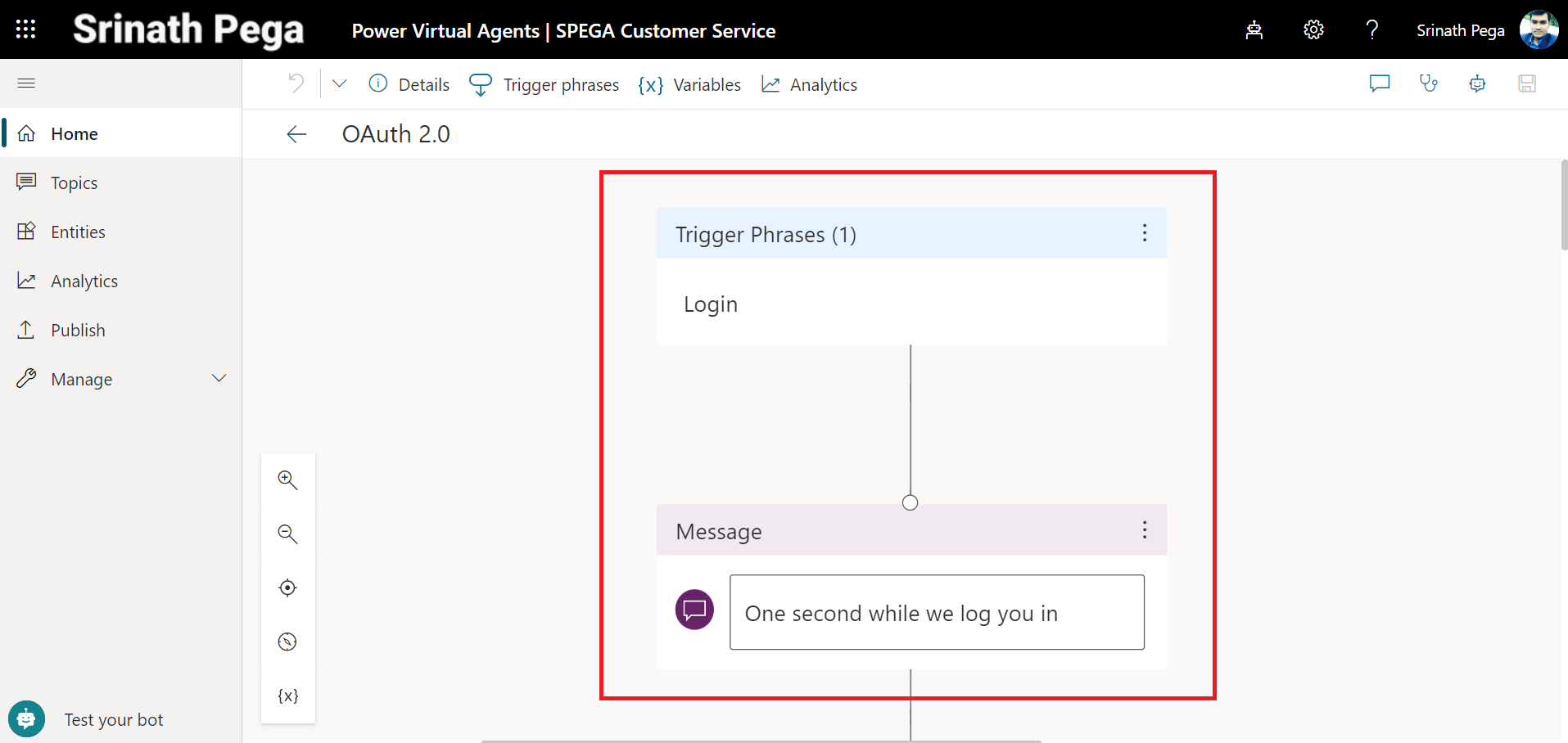
Task: Click the center canvas target icon
Action: point(287,588)
